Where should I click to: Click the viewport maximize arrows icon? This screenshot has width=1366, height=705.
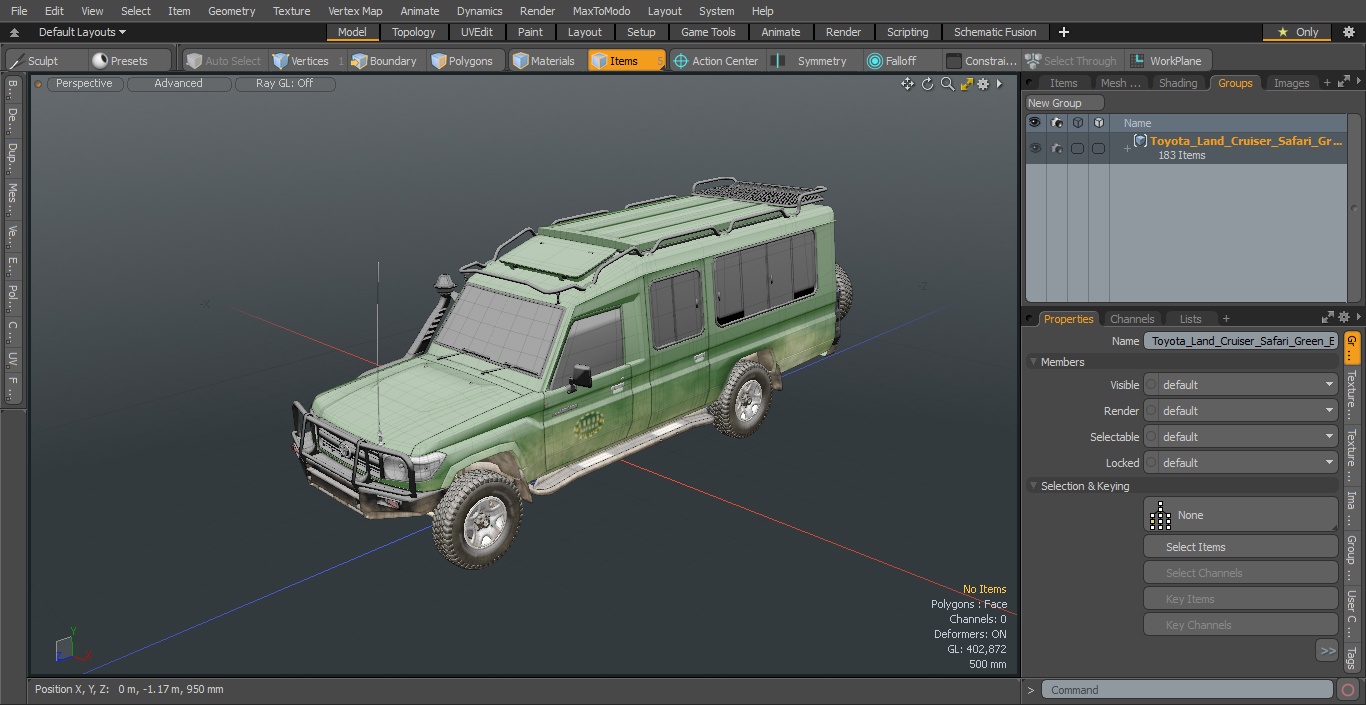point(966,84)
